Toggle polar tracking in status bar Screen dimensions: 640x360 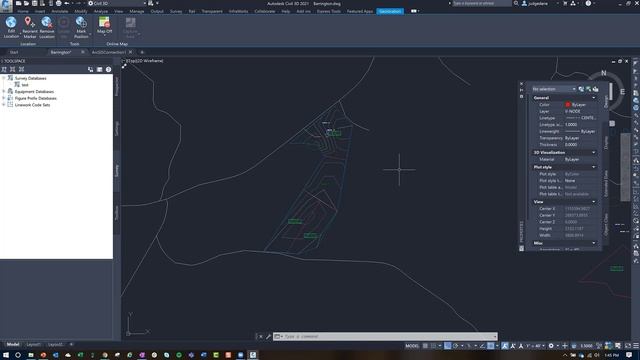[x=456, y=346]
